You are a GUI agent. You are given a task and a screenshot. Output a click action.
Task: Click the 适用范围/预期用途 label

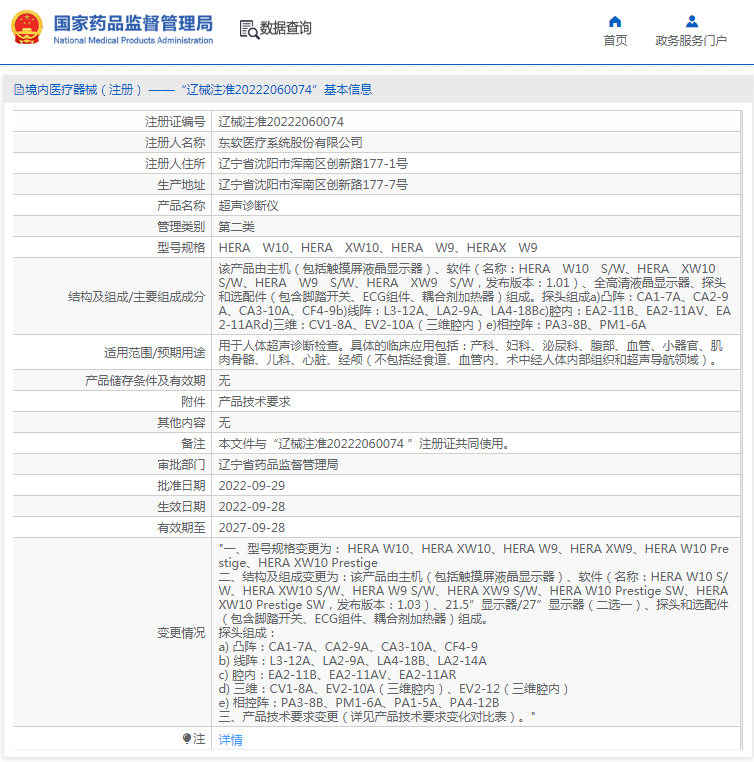pos(154,352)
